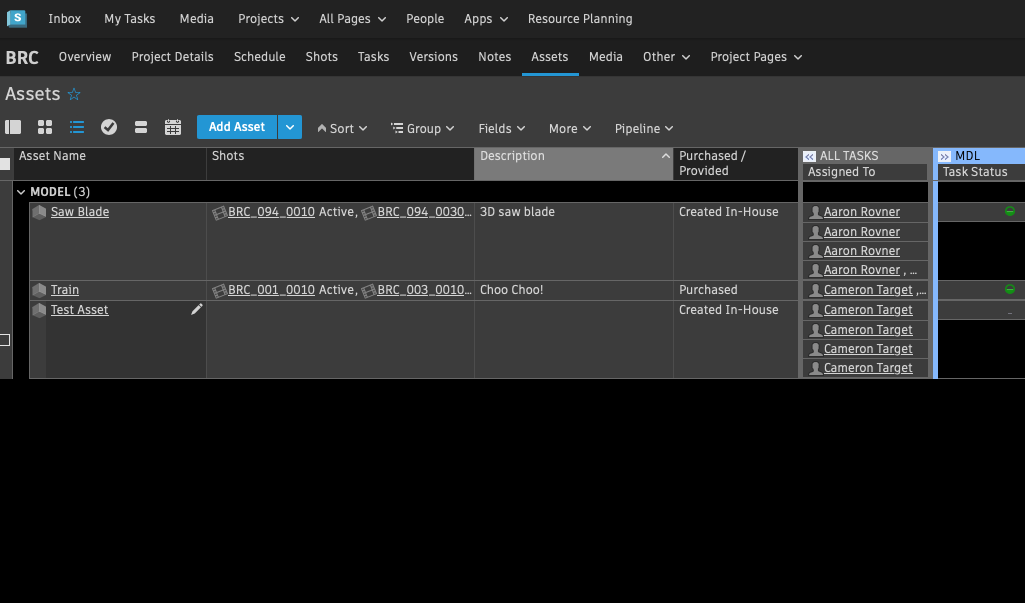Screen dimensions: 1025x603
Task: Check the Test Asset row checkbox
Action: pos(5,340)
